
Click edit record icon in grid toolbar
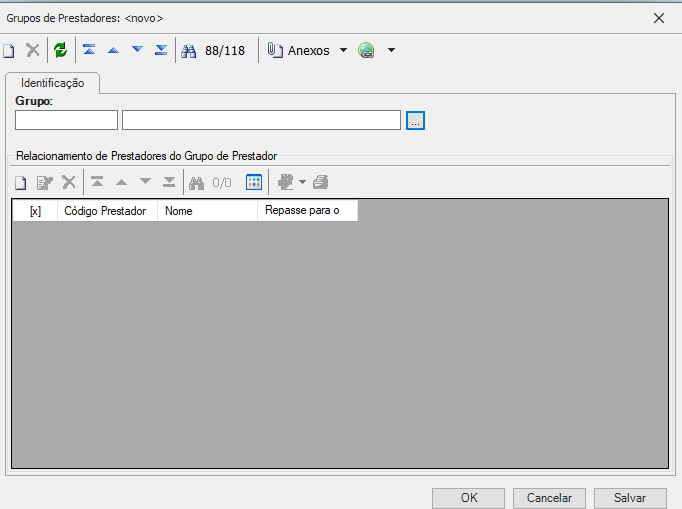(x=45, y=183)
